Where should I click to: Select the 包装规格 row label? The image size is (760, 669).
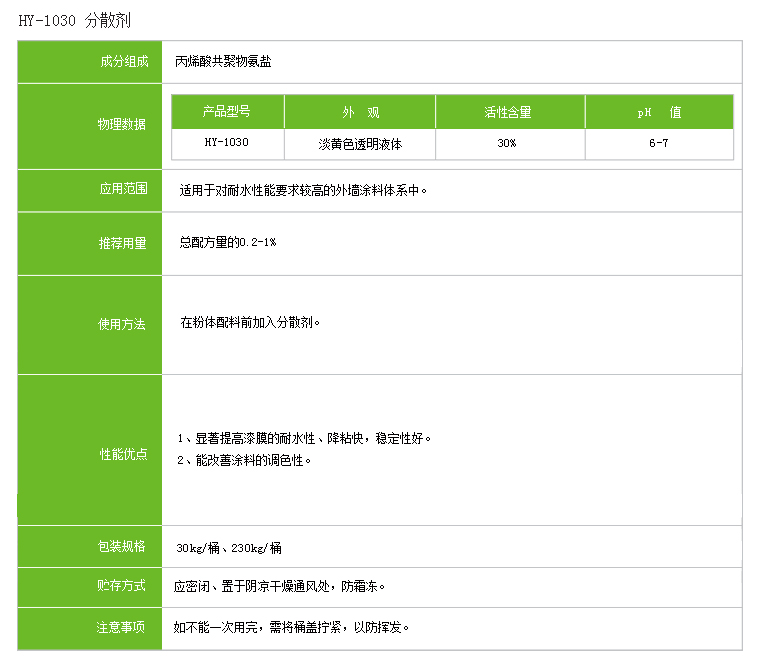pos(122,546)
